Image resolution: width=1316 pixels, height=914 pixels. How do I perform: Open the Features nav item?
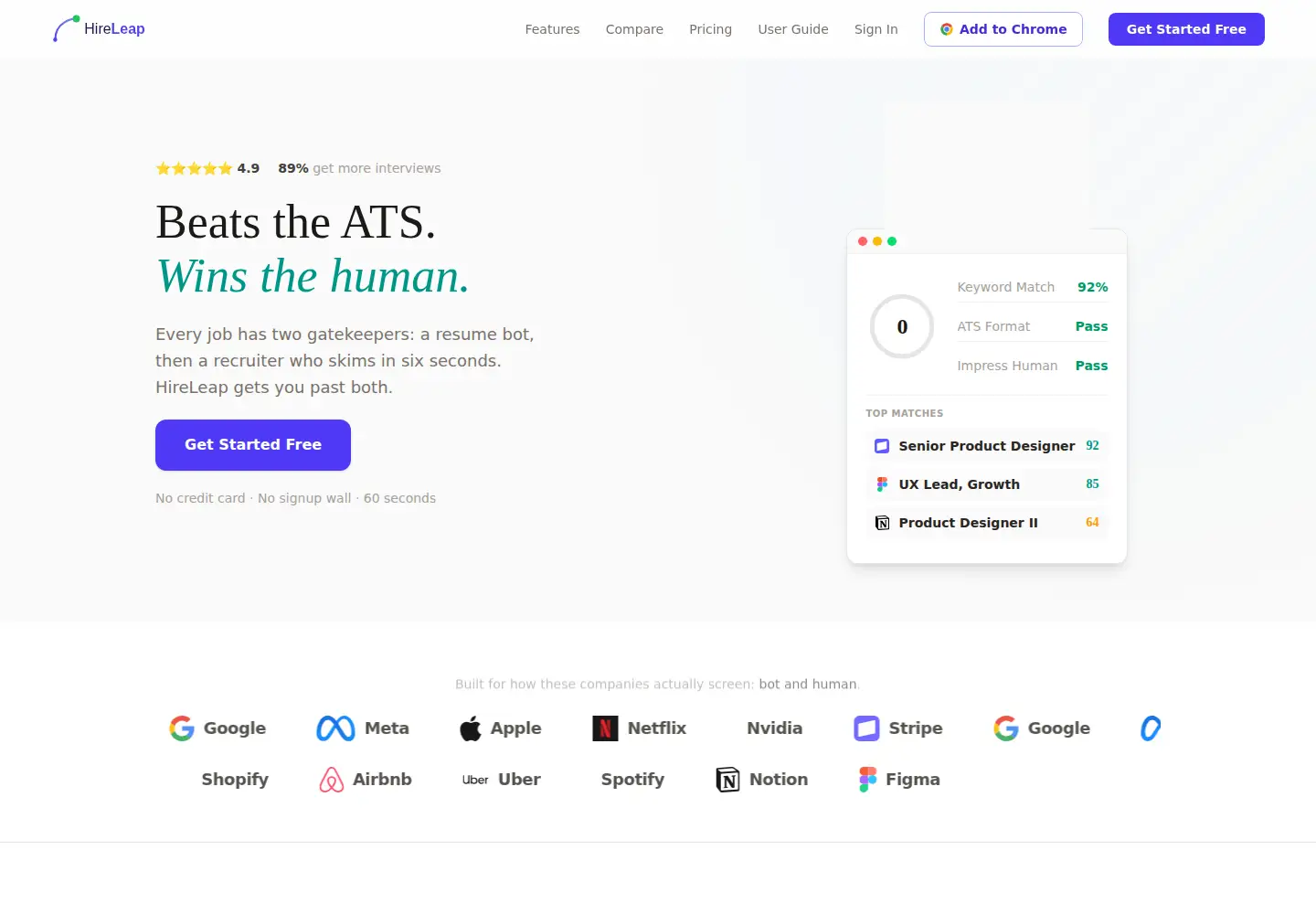coord(552,29)
